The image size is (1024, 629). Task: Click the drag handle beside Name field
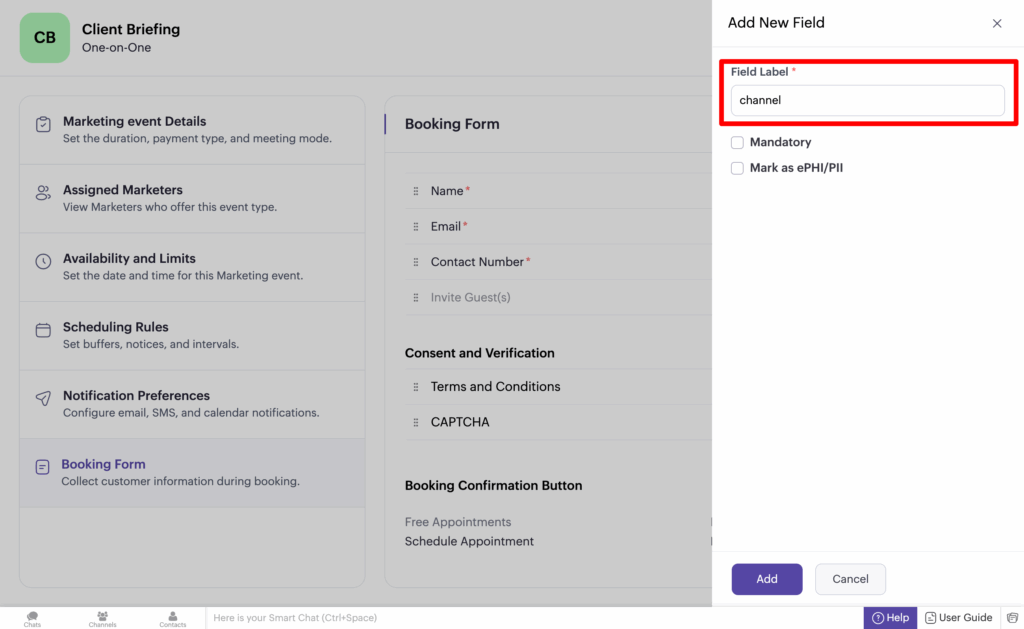tap(416, 191)
